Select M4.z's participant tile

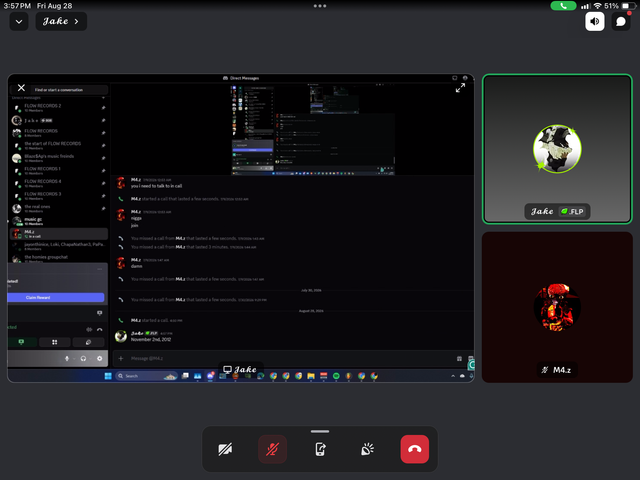coord(557,307)
